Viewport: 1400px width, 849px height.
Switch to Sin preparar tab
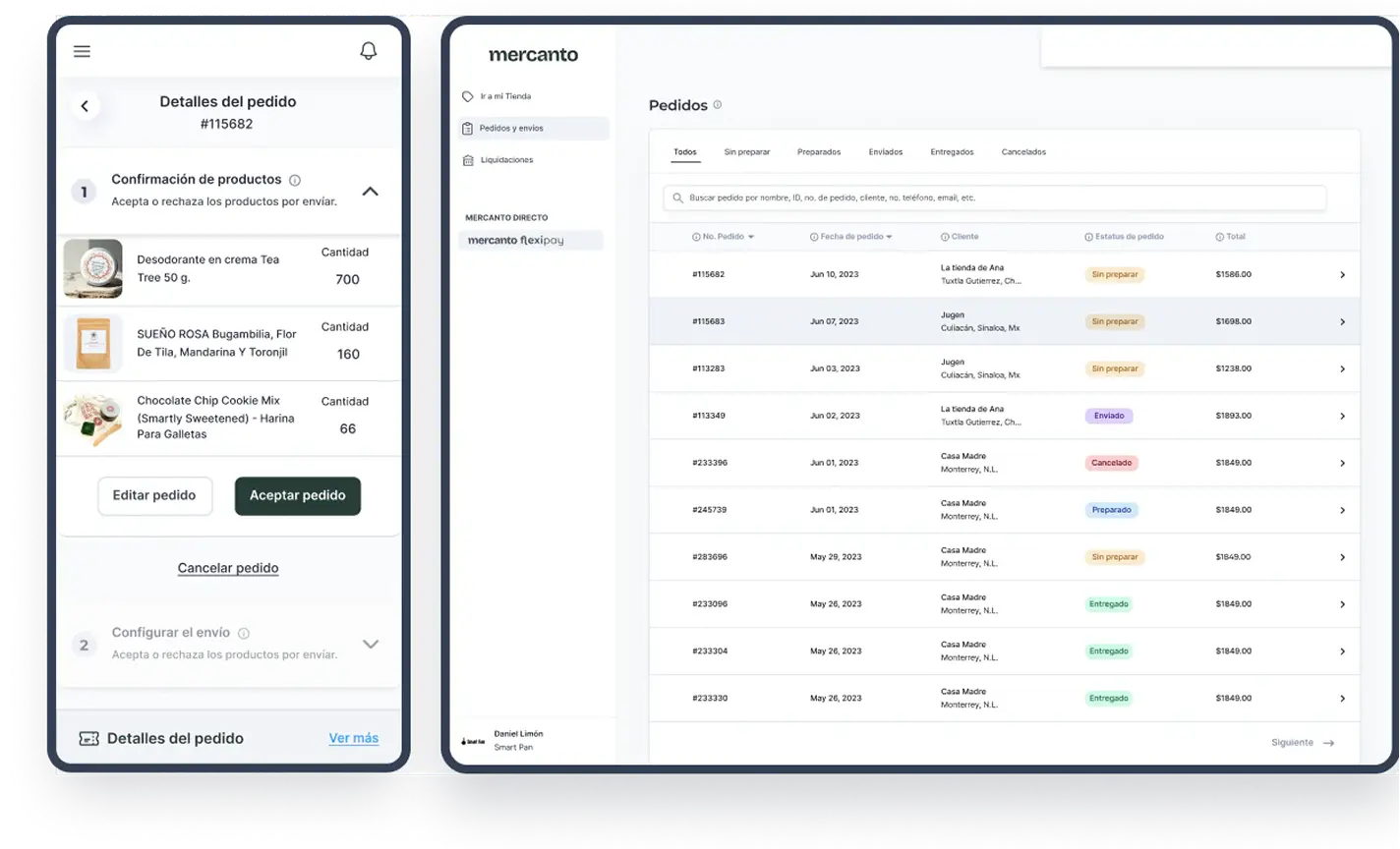tap(747, 152)
